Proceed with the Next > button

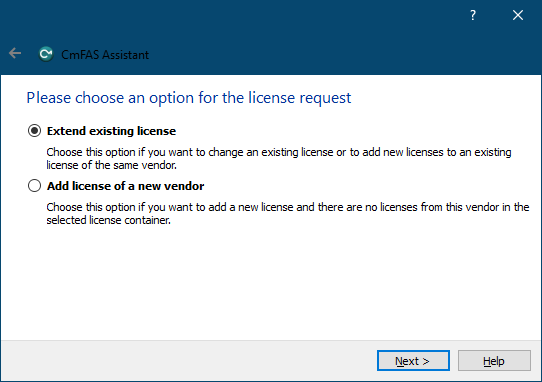[x=413, y=361]
